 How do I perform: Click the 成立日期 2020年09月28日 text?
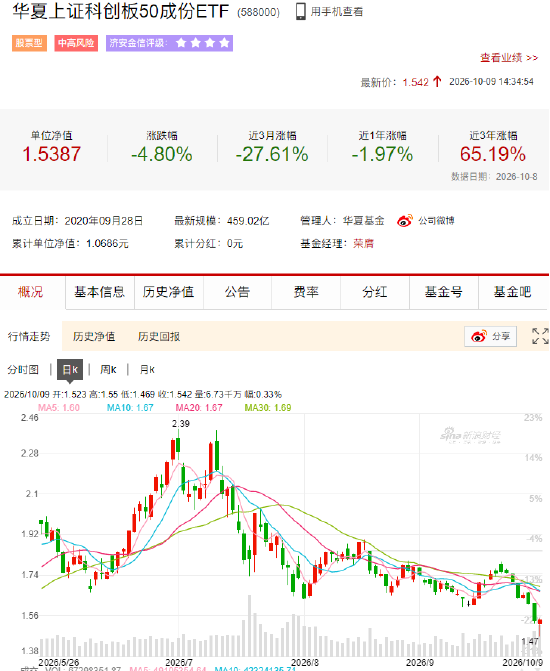point(77,221)
